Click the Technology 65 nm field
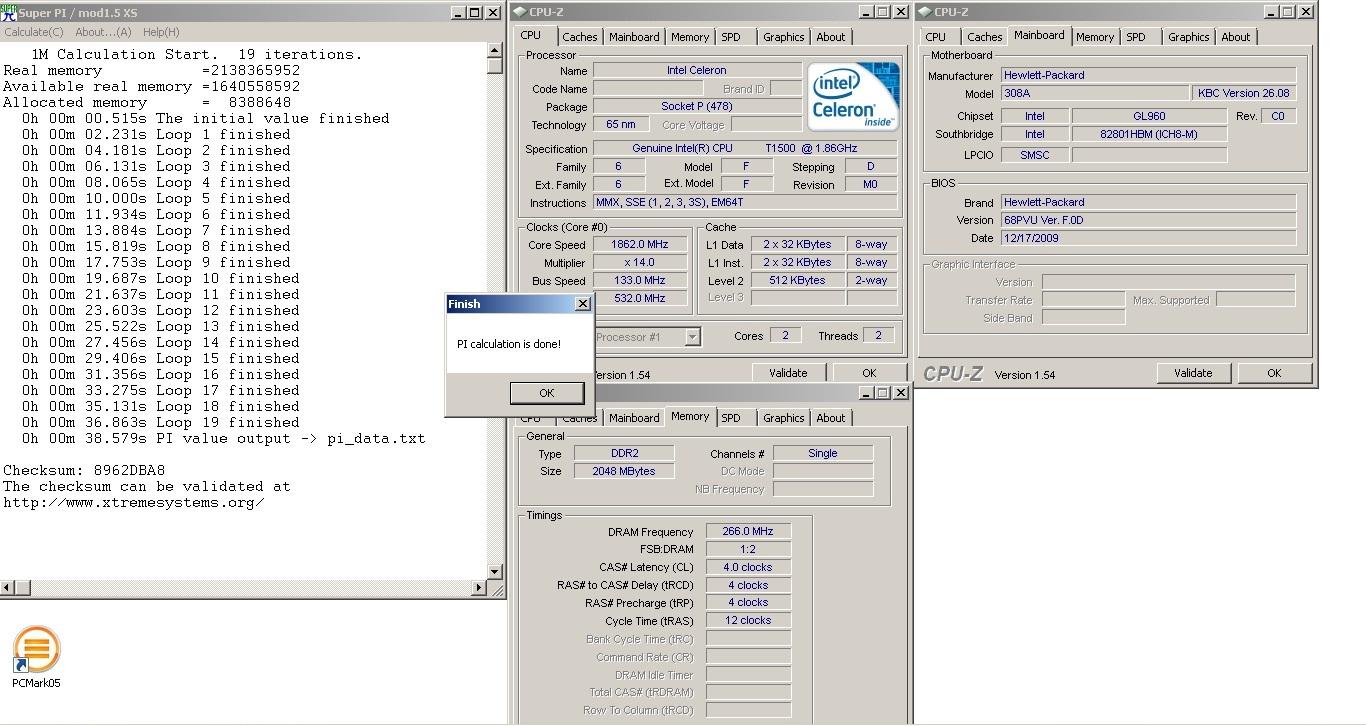Screen dimensions: 1366x726 [x=620, y=124]
